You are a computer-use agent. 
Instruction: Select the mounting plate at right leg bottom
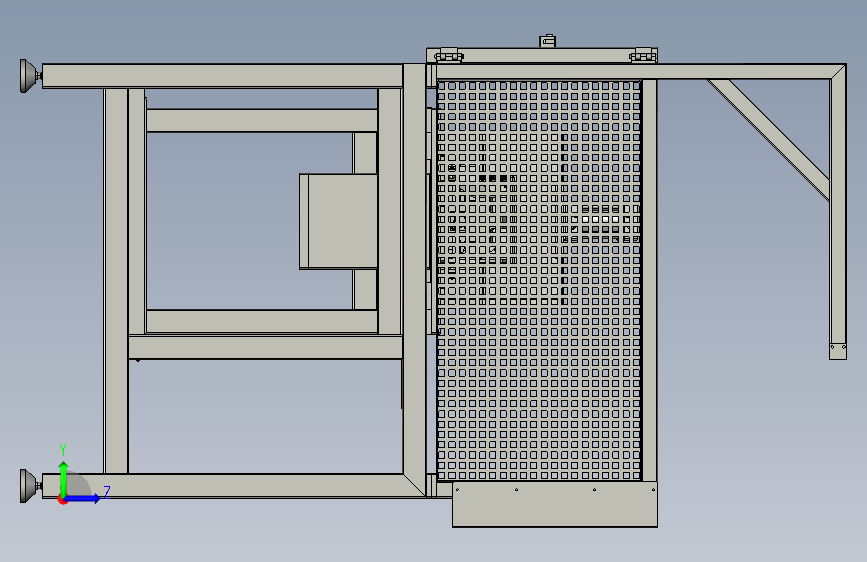(x=838, y=351)
